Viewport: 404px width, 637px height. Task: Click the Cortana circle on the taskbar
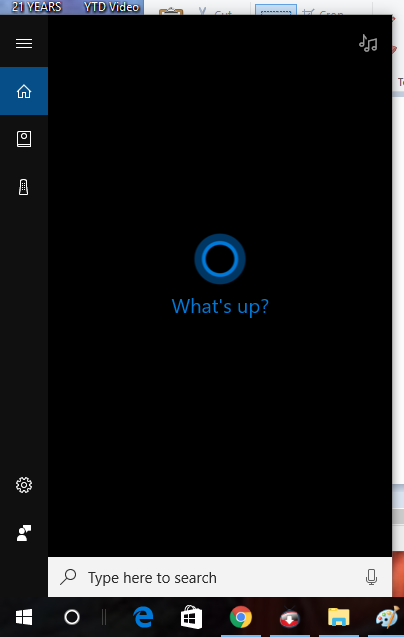[72, 617]
